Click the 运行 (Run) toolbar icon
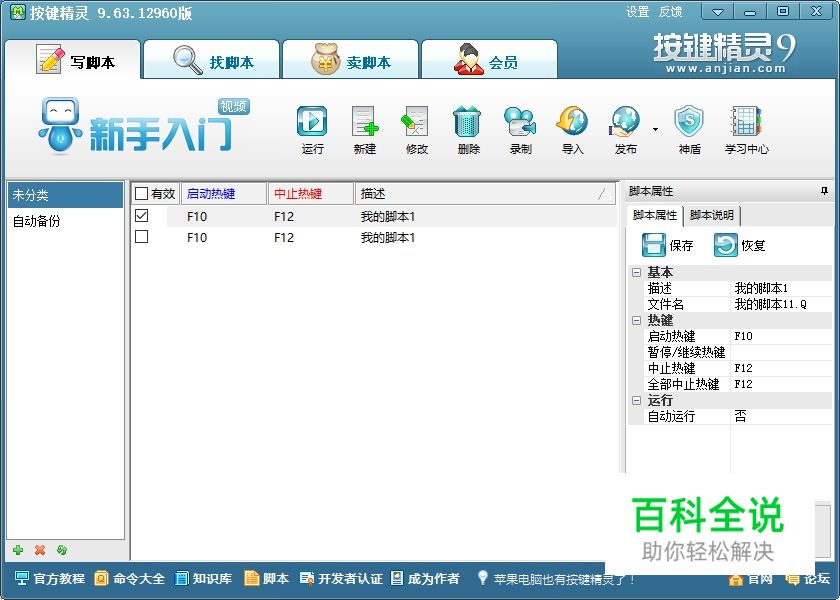The image size is (840, 600). tap(312, 130)
